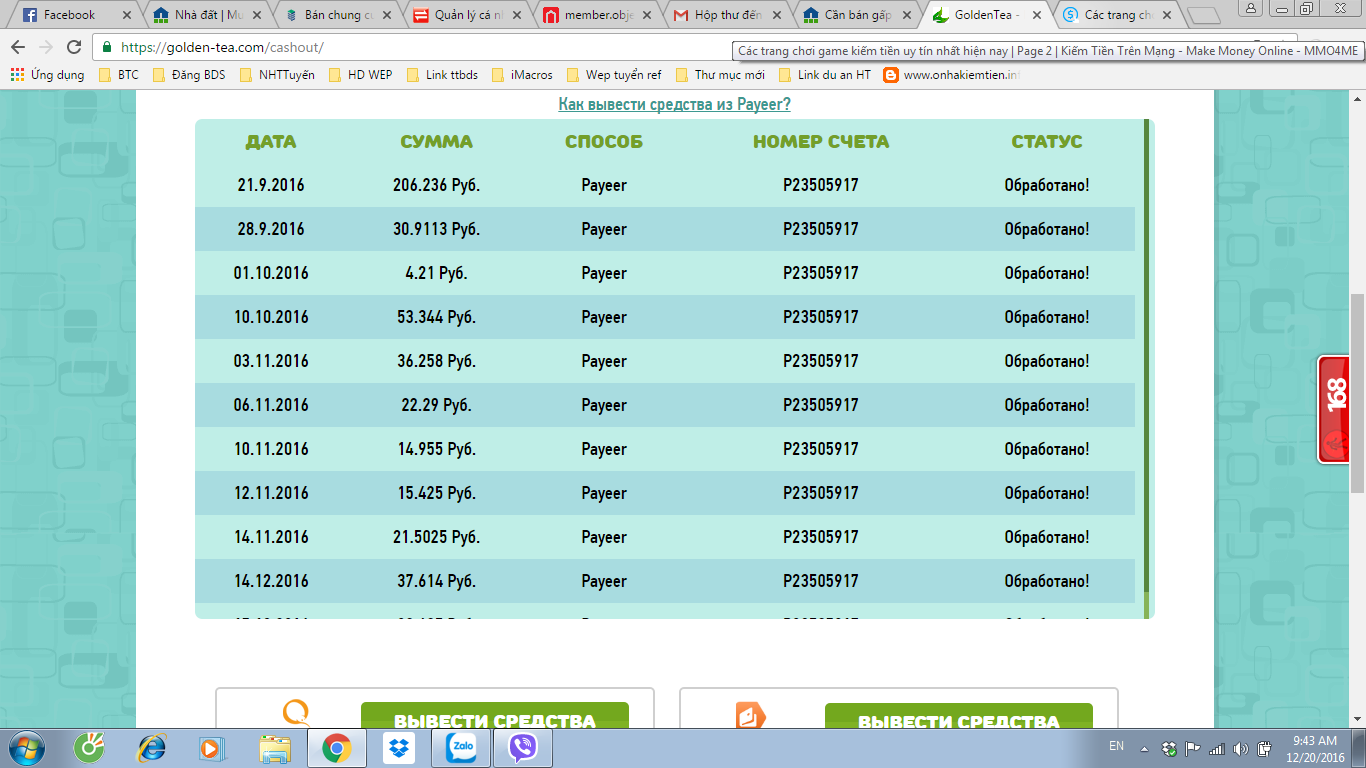Open the HD WEP bookmark folder
The width and height of the screenshot is (1366, 768).
coord(360,75)
